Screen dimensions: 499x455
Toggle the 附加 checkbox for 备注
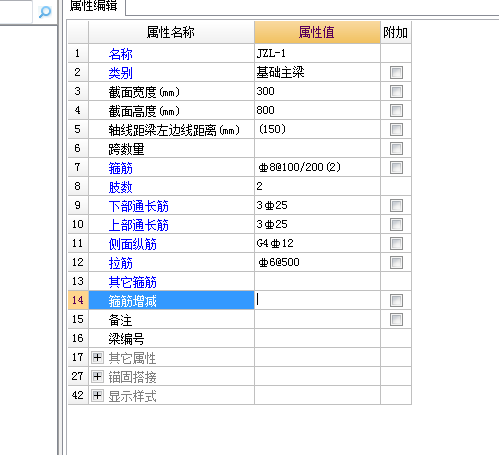click(396, 319)
